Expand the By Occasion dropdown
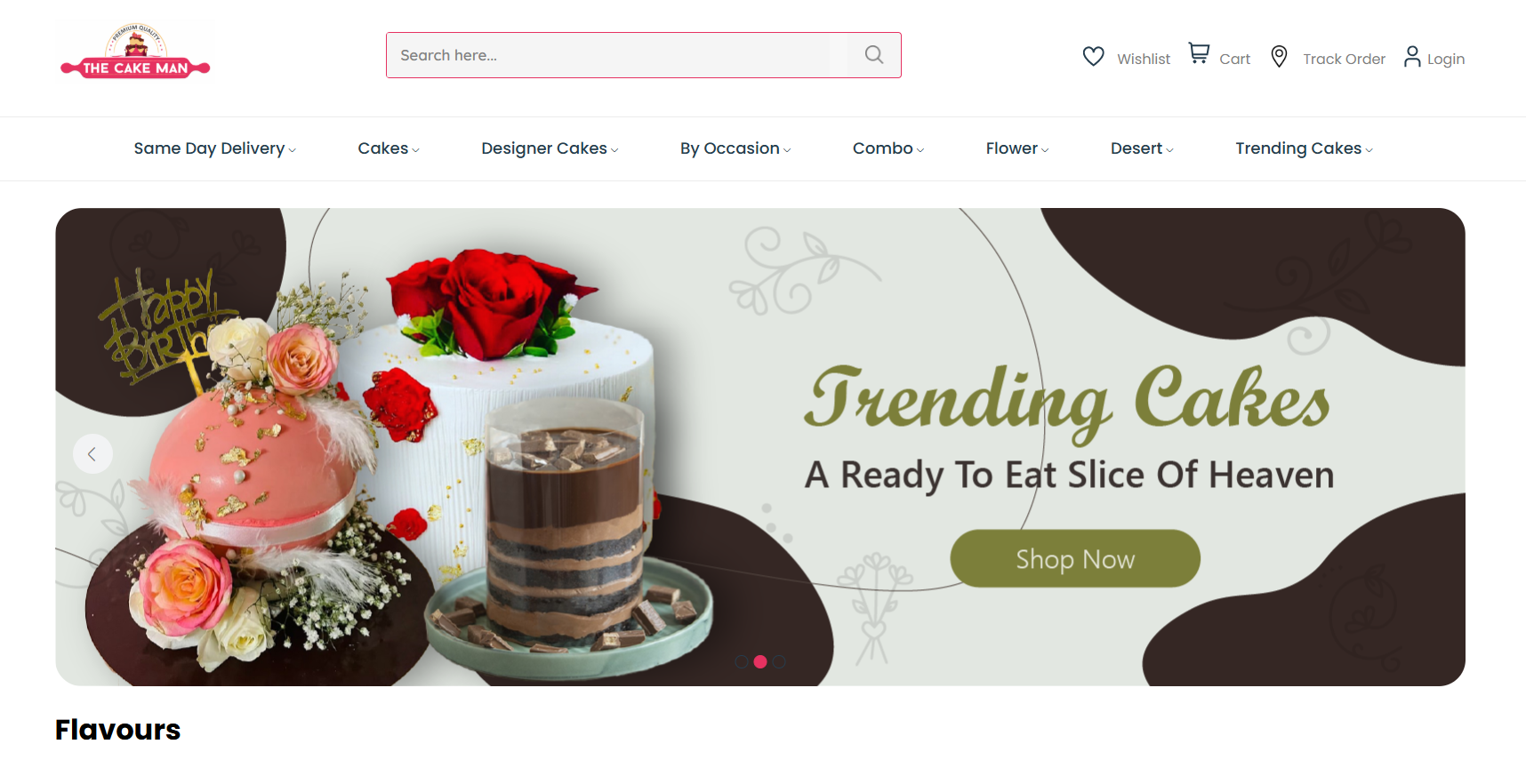The height and width of the screenshot is (784, 1526). (x=735, y=148)
